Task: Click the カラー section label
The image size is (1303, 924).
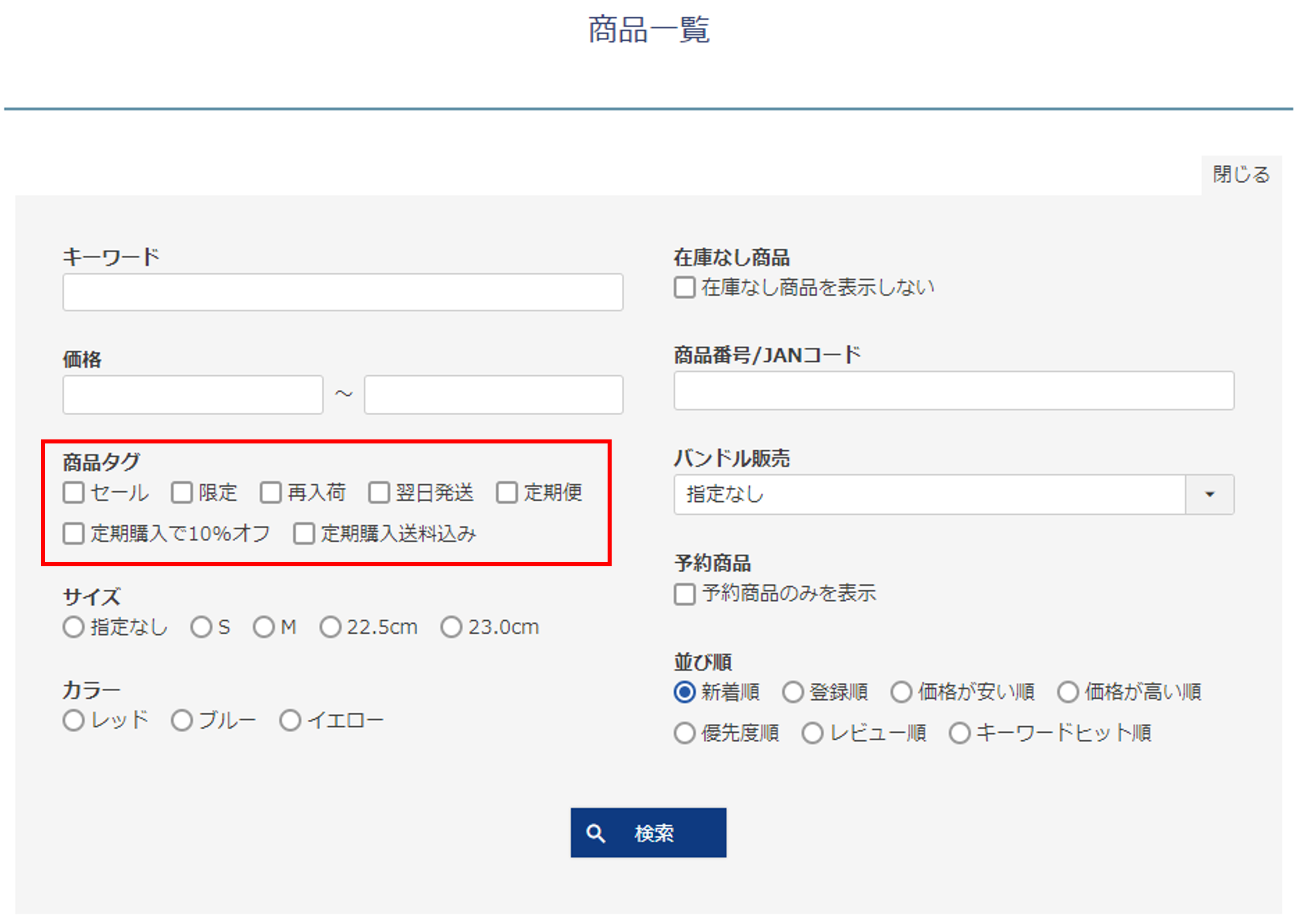Action: coord(91,690)
